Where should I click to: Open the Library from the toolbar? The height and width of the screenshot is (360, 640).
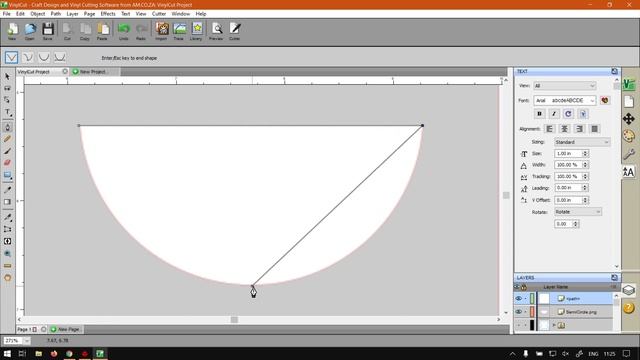click(196, 31)
